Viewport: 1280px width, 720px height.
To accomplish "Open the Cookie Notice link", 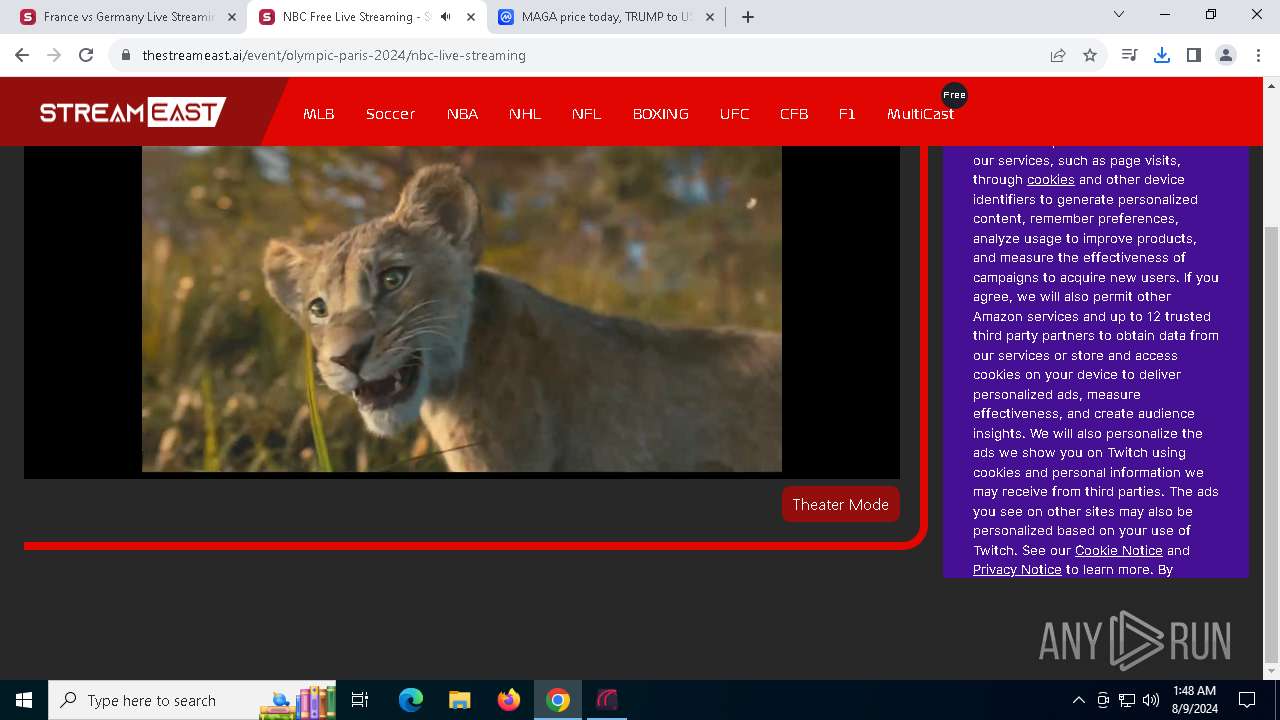I will (x=1118, y=551).
